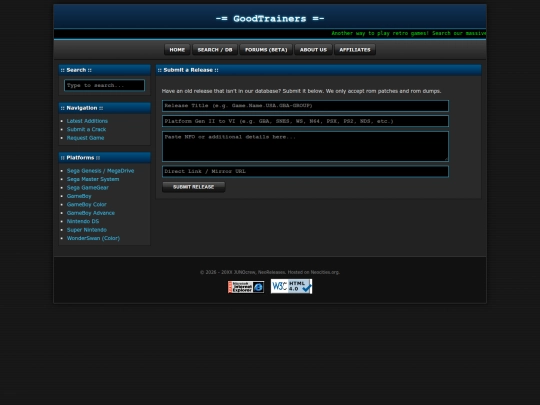Open the ABOUT US page
540x405 pixels.
click(x=313, y=50)
